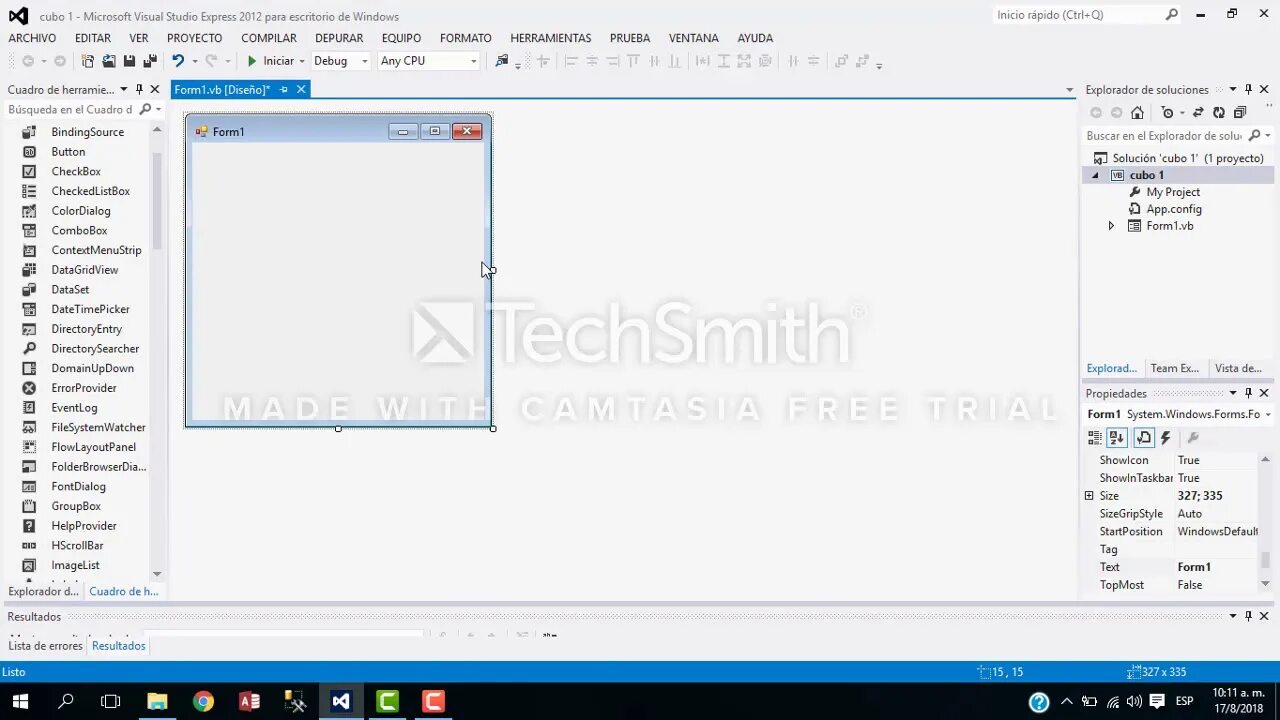Screen dimensions: 1280x720
Task: Show Properties page icon in Propiedades
Action: tap(1144, 438)
